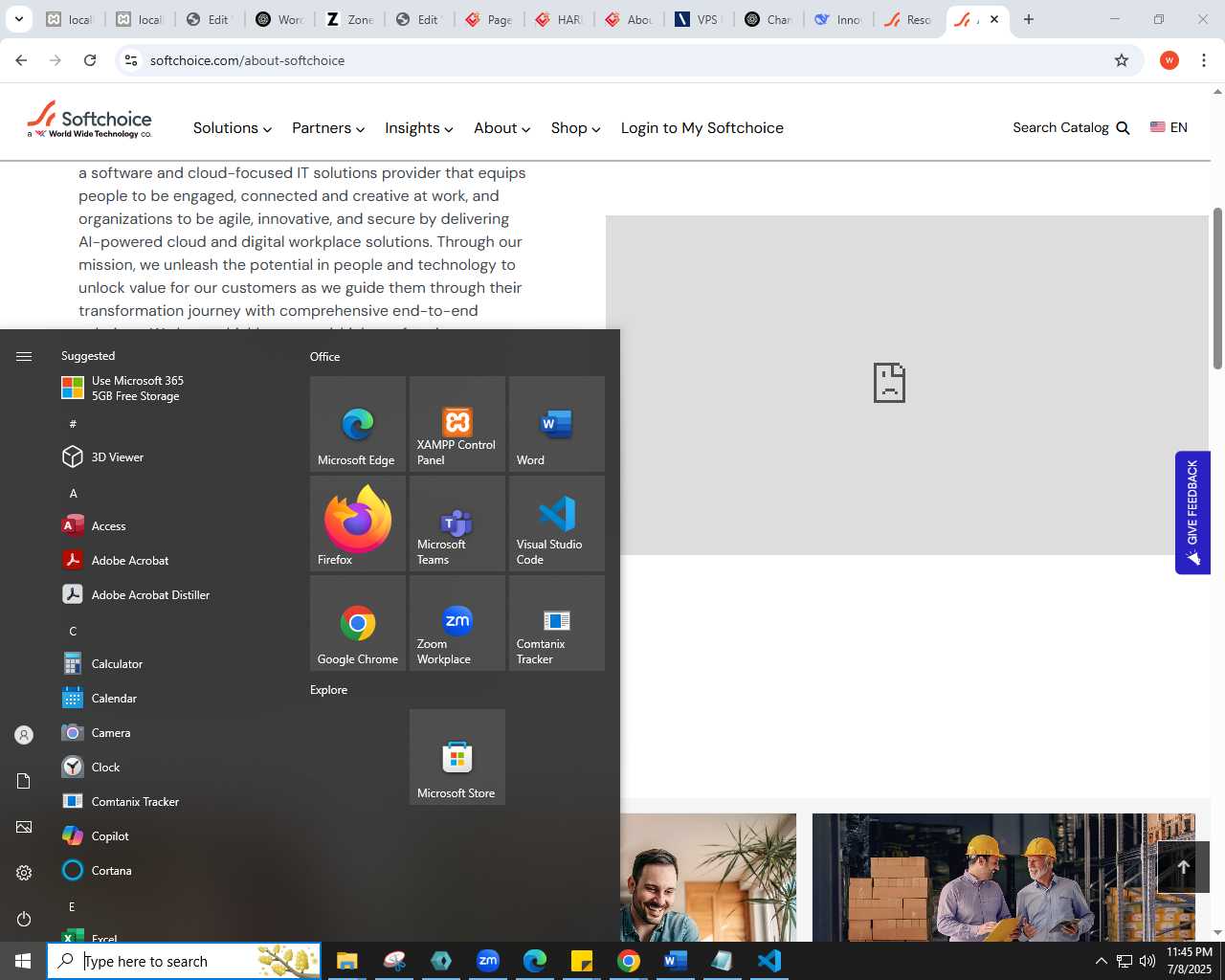Launch the Visual Studio Code tile
Image resolution: width=1225 pixels, height=980 pixels.
coord(556,523)
